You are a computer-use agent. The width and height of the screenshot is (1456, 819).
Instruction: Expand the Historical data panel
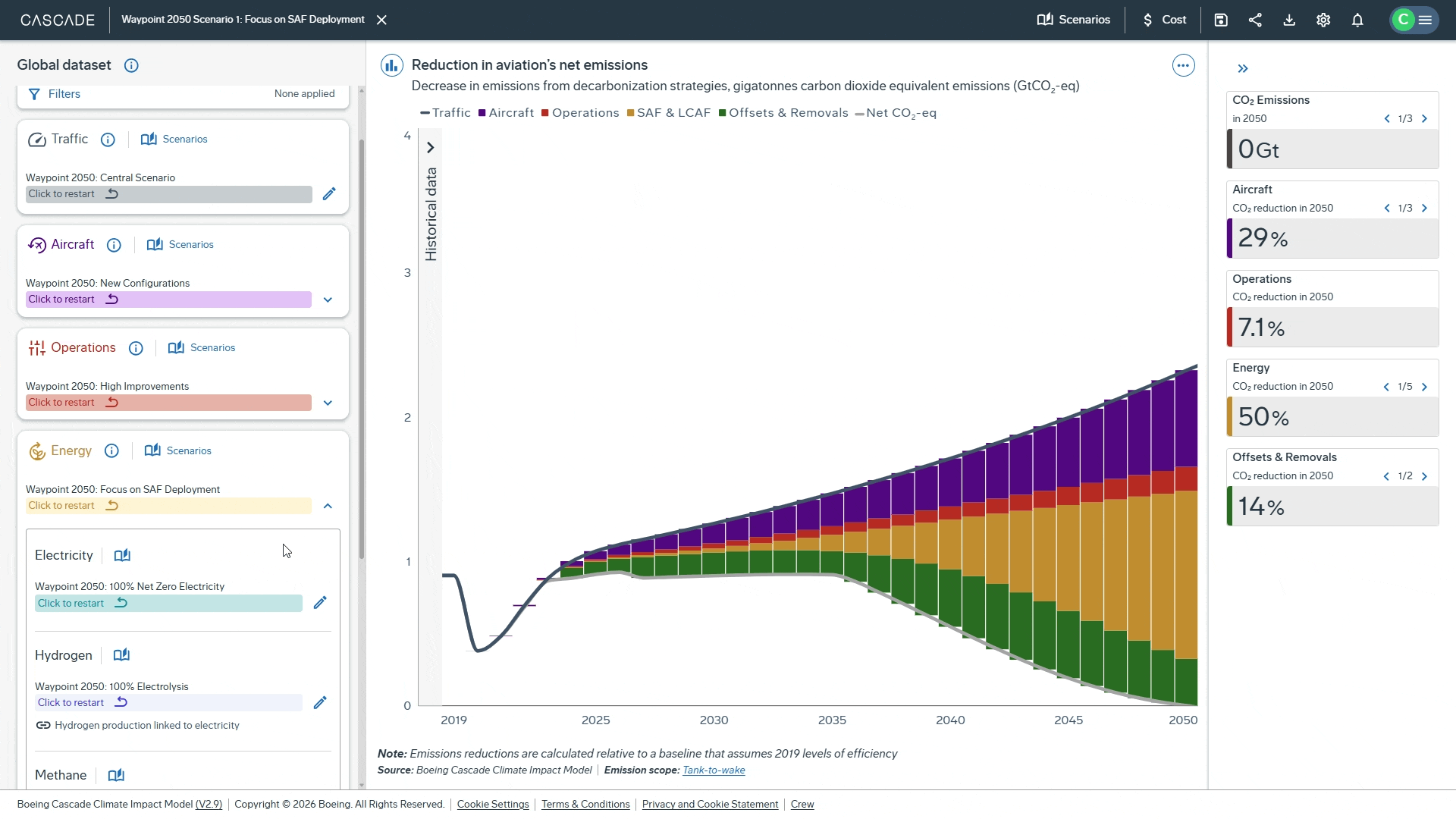(430, 148)
